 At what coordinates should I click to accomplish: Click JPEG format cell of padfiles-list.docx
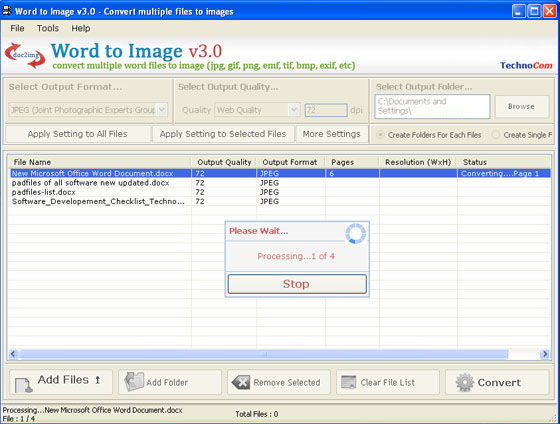pos(291,192)
